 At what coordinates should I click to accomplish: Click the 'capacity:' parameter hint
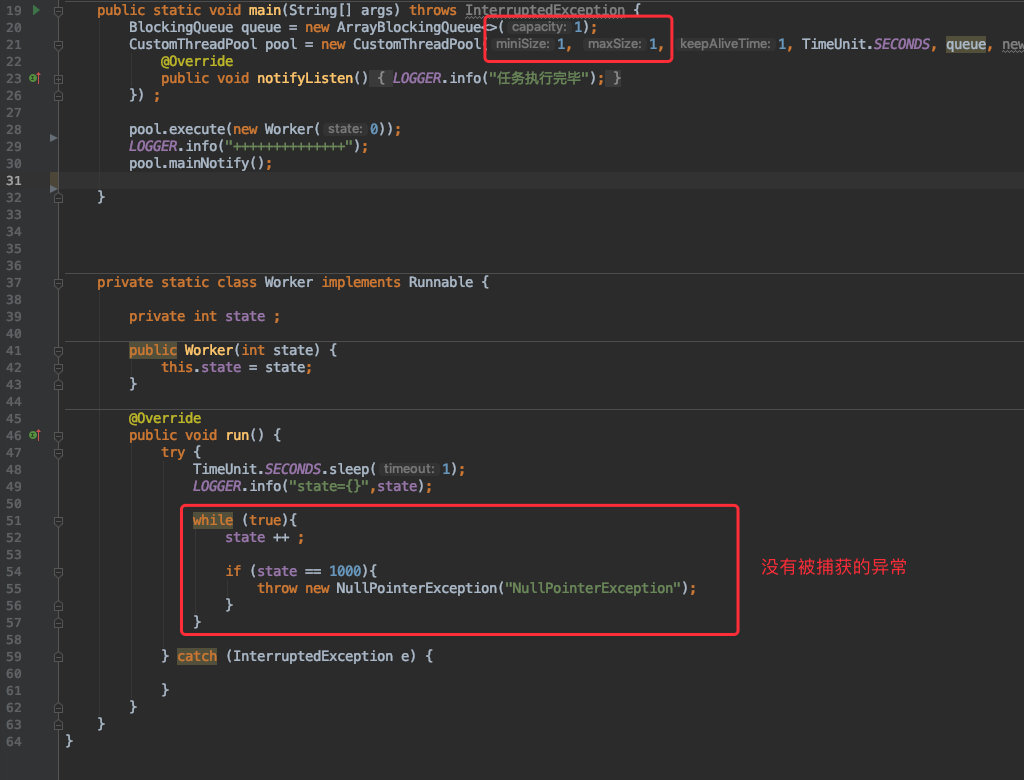(x=539, y=27)
